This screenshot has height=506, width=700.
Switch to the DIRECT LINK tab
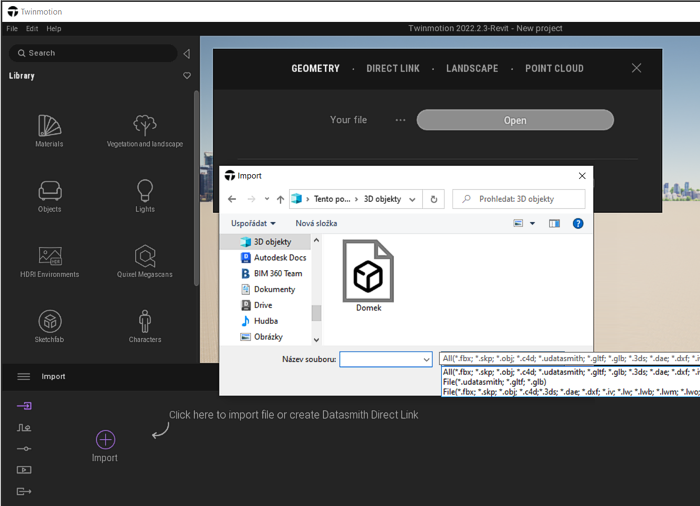[393, 68]
